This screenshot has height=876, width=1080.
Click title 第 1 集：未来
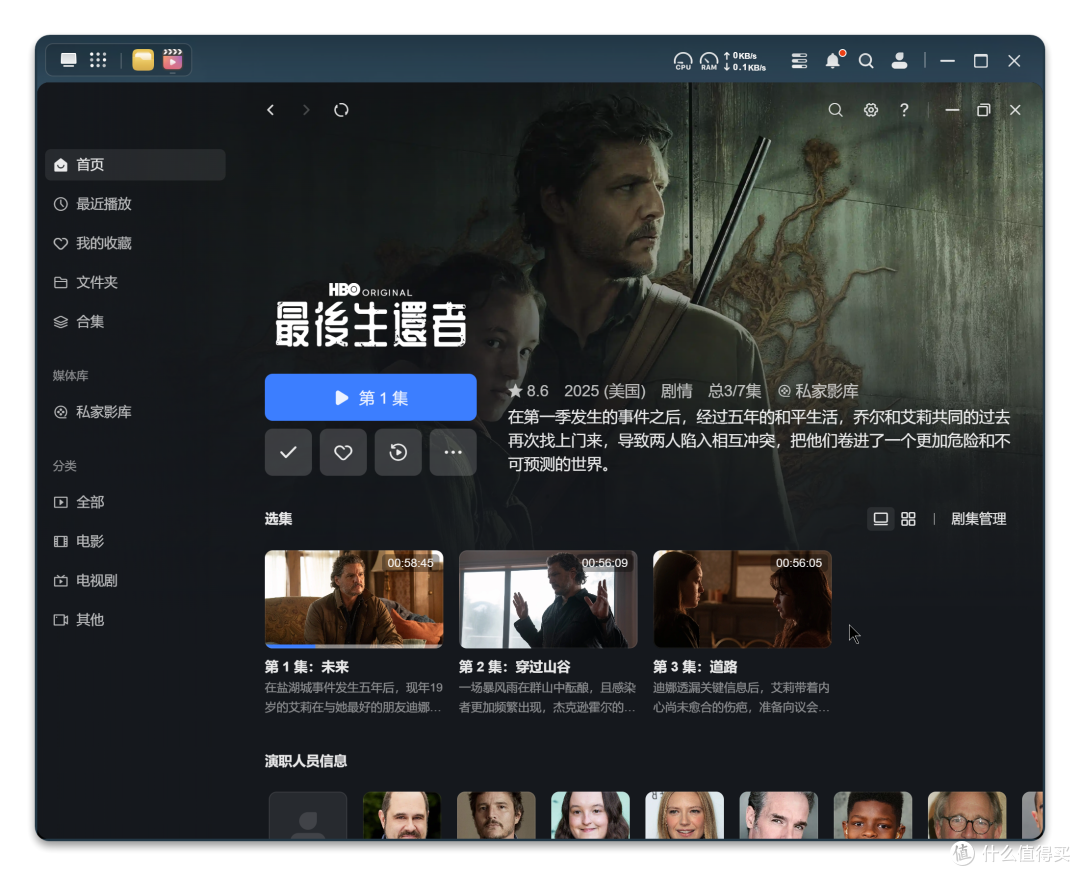click(x=307, y=667)
